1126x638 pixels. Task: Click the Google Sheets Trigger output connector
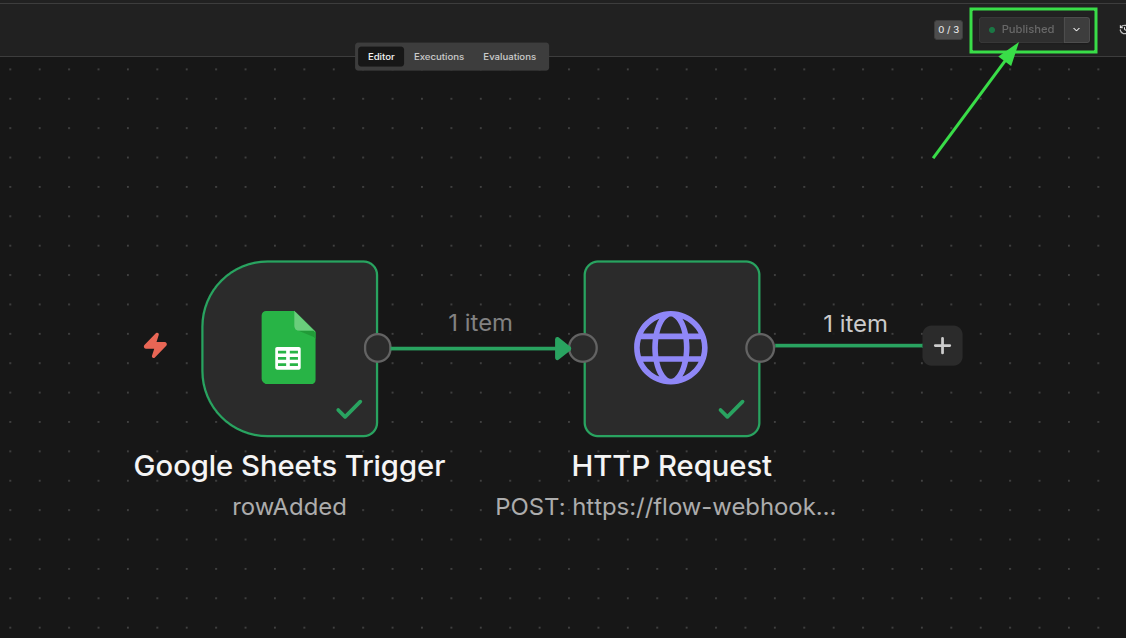click(x=377, y=348)
